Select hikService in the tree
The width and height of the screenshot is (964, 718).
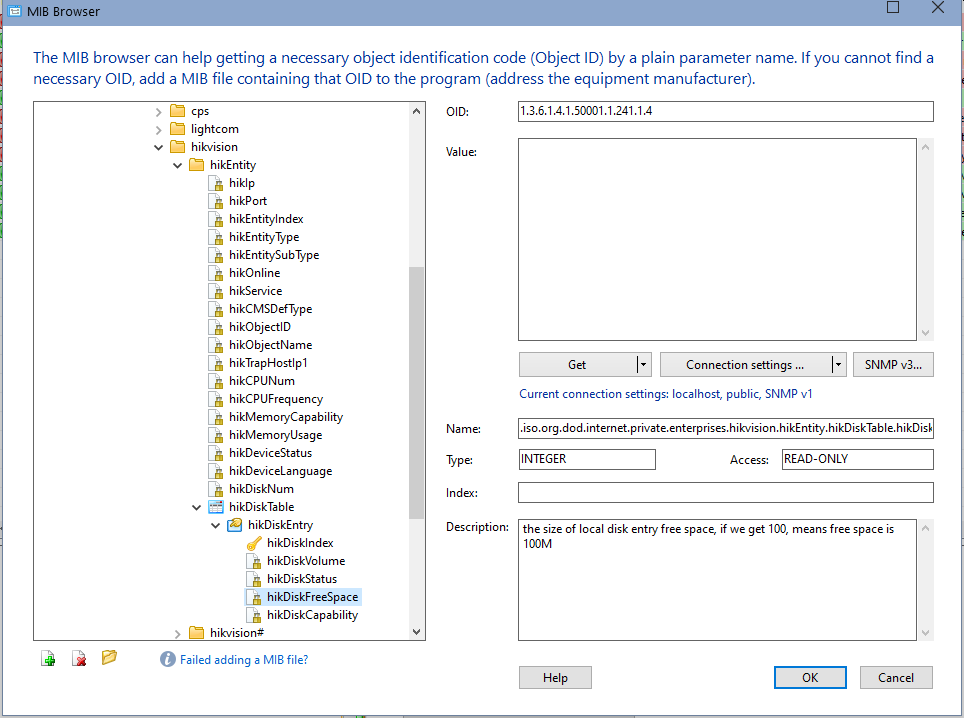coord(256,291)
